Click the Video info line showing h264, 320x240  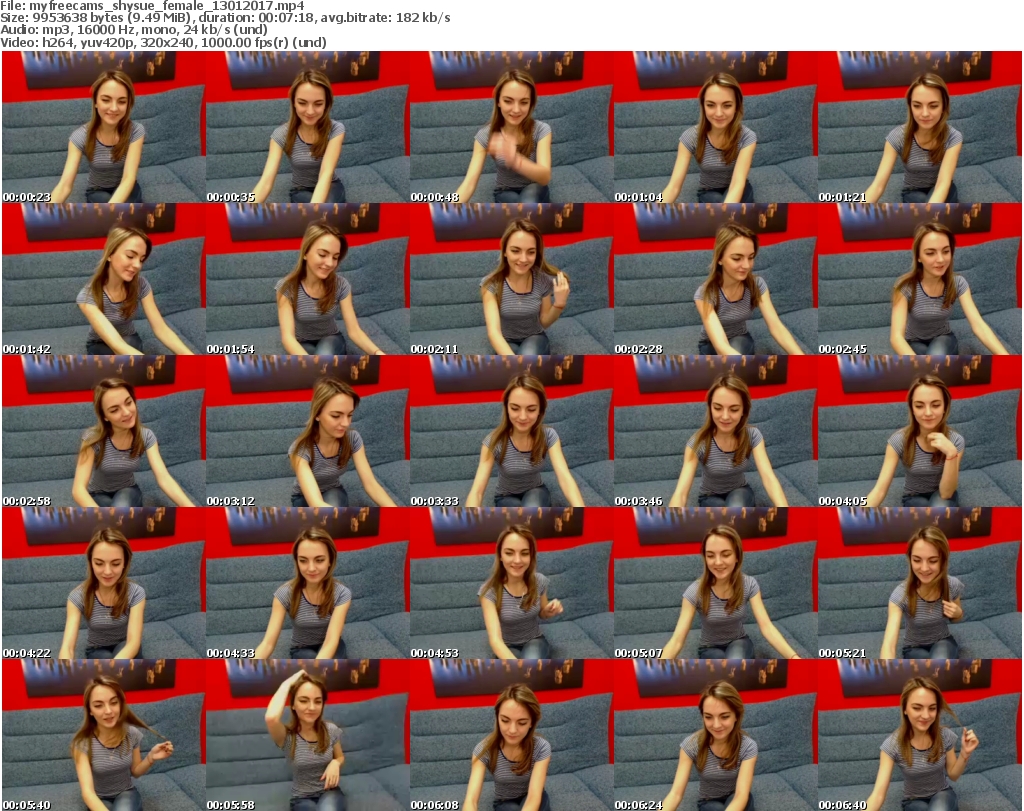pos(163,42)
